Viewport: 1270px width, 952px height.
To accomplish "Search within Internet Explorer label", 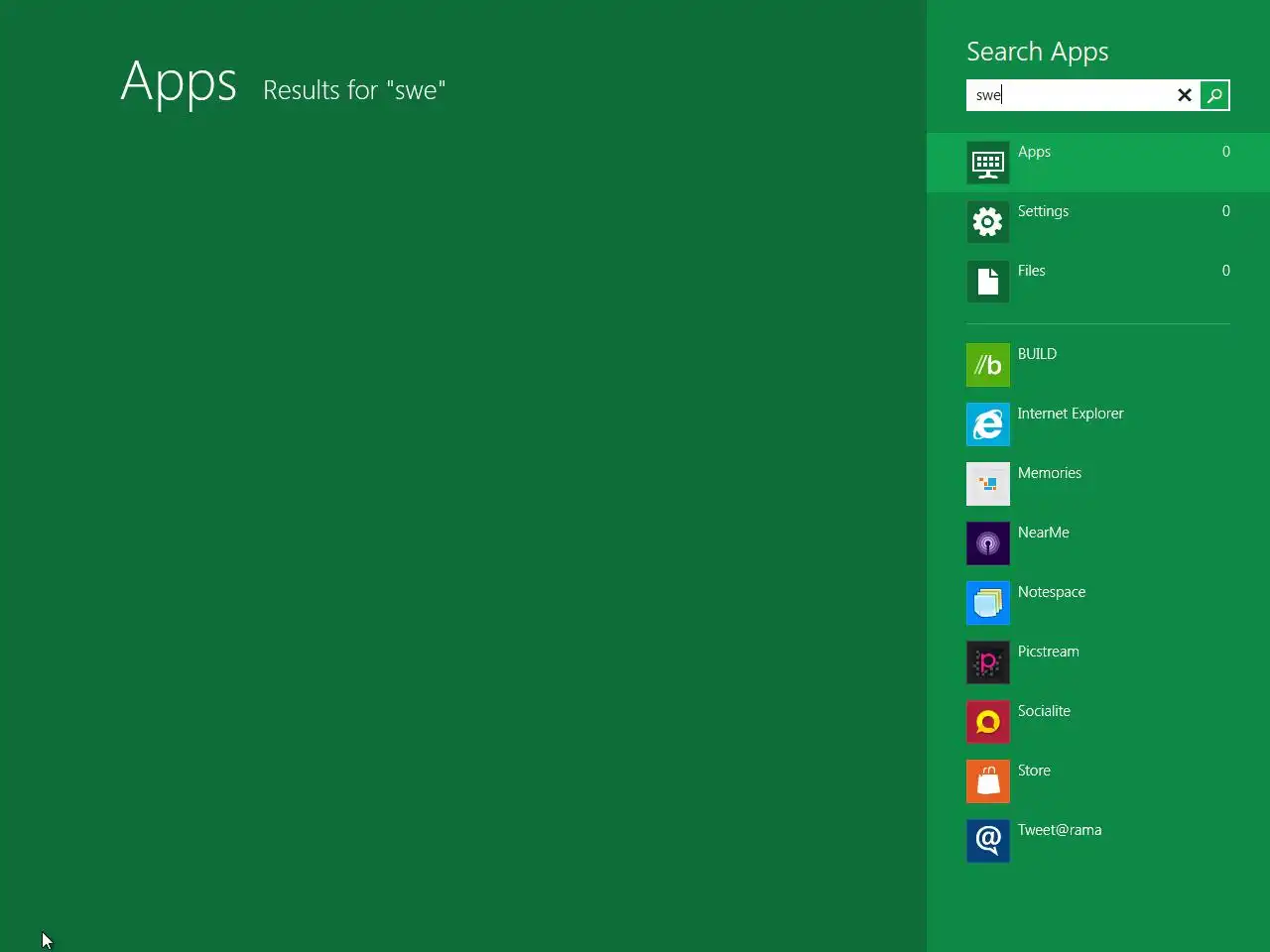I will tap(1071, 414).
